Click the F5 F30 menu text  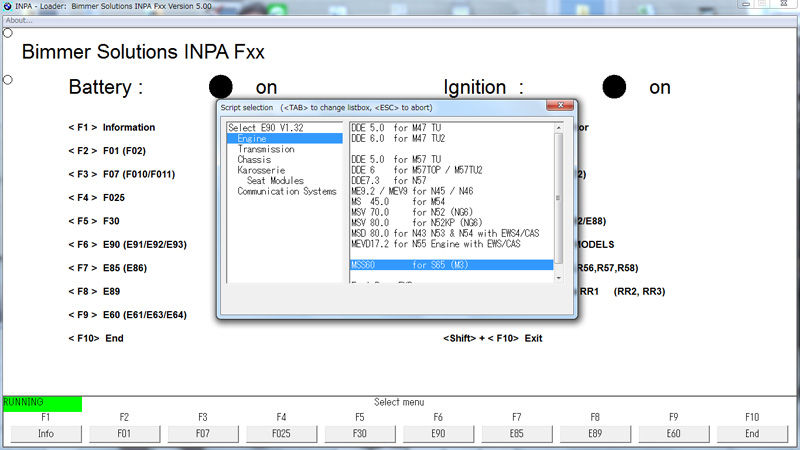tap(94, 221)
